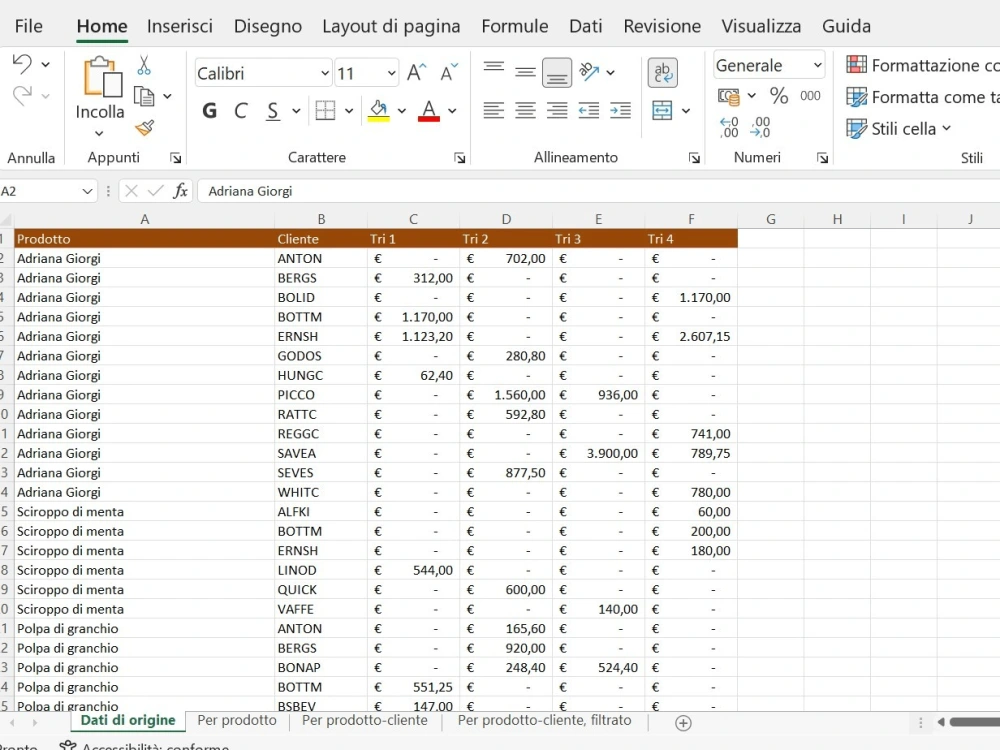Align text to top of cell
The width and height of the screenshot is (1000, 750).
494,66
